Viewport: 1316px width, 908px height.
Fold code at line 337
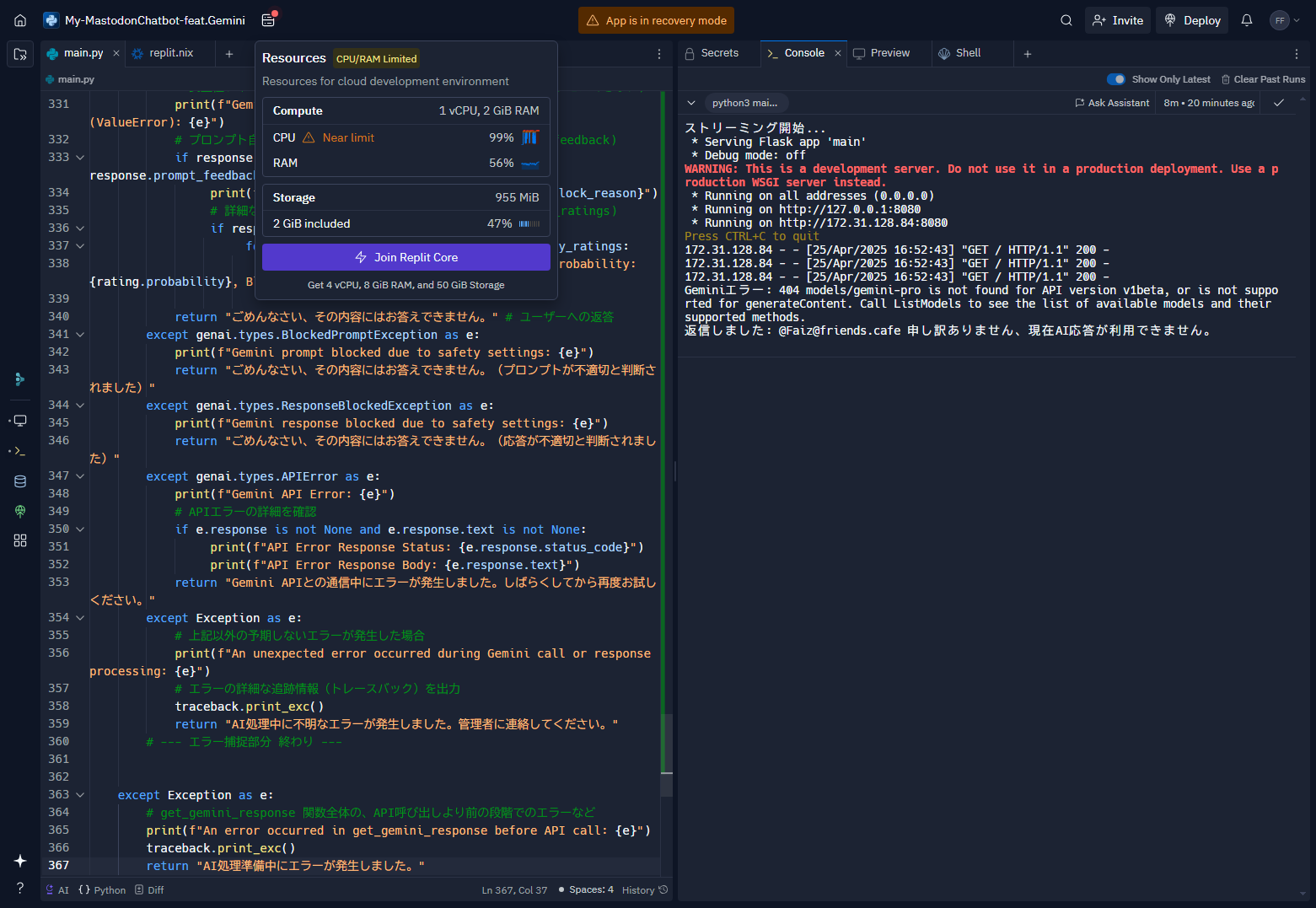click(x=80, y=246)
